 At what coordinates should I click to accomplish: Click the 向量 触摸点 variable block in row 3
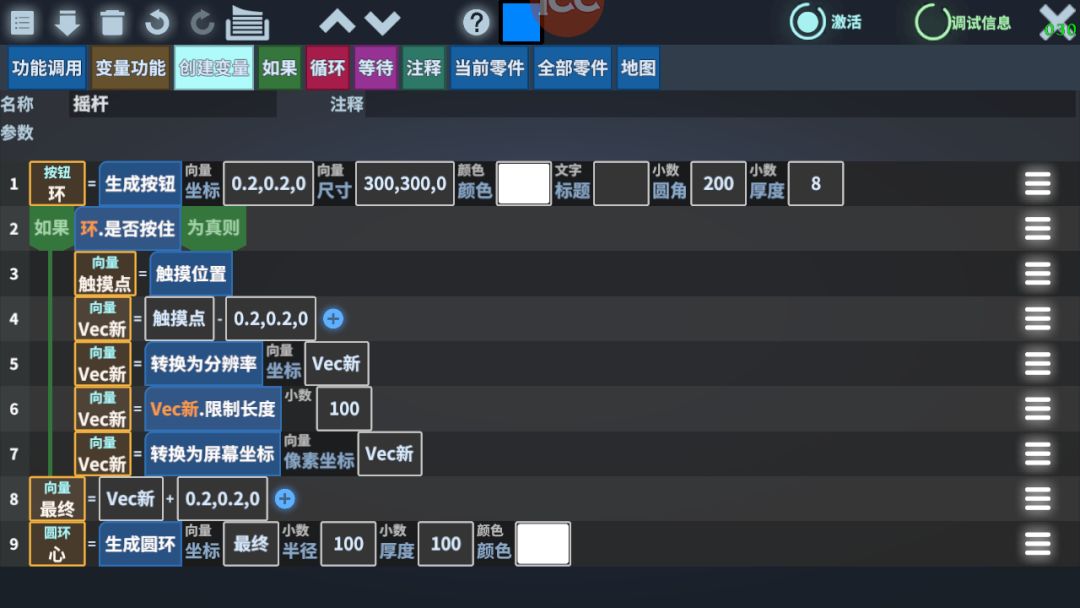[105, 274]
